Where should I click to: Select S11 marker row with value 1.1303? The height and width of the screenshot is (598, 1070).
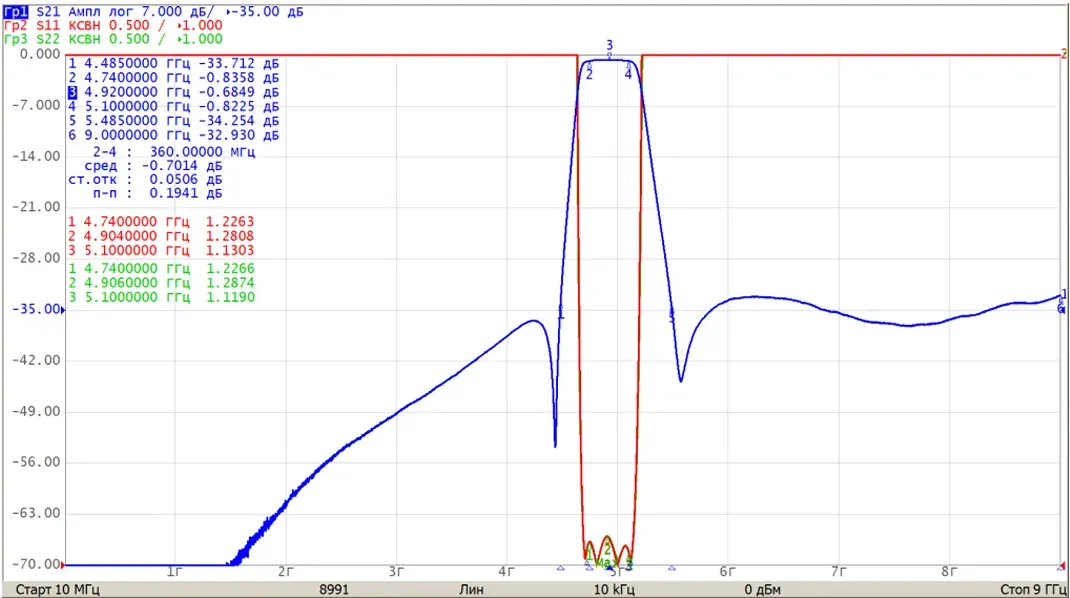click(x=161, y=251)
